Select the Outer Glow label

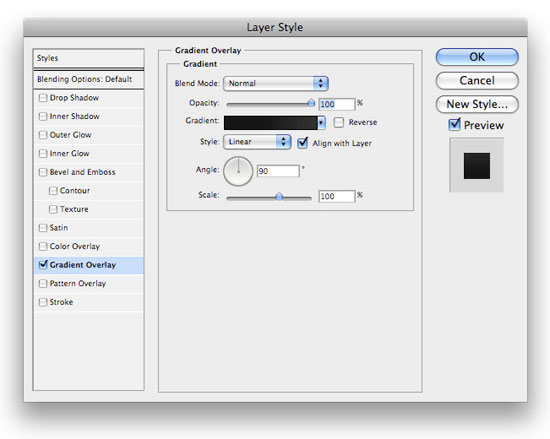coord(70,135)
